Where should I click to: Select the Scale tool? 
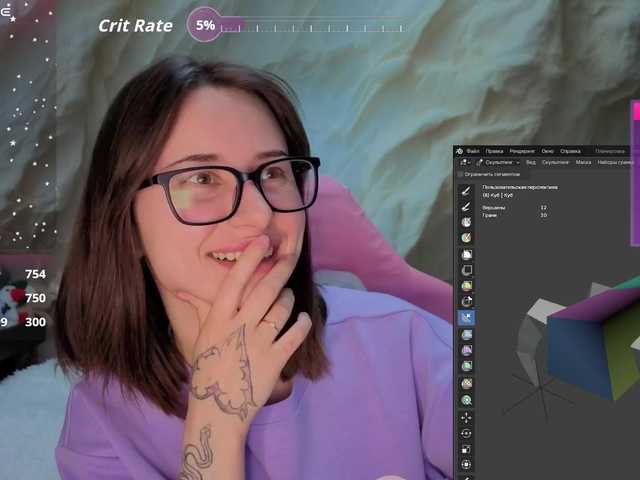click(466, 449)
